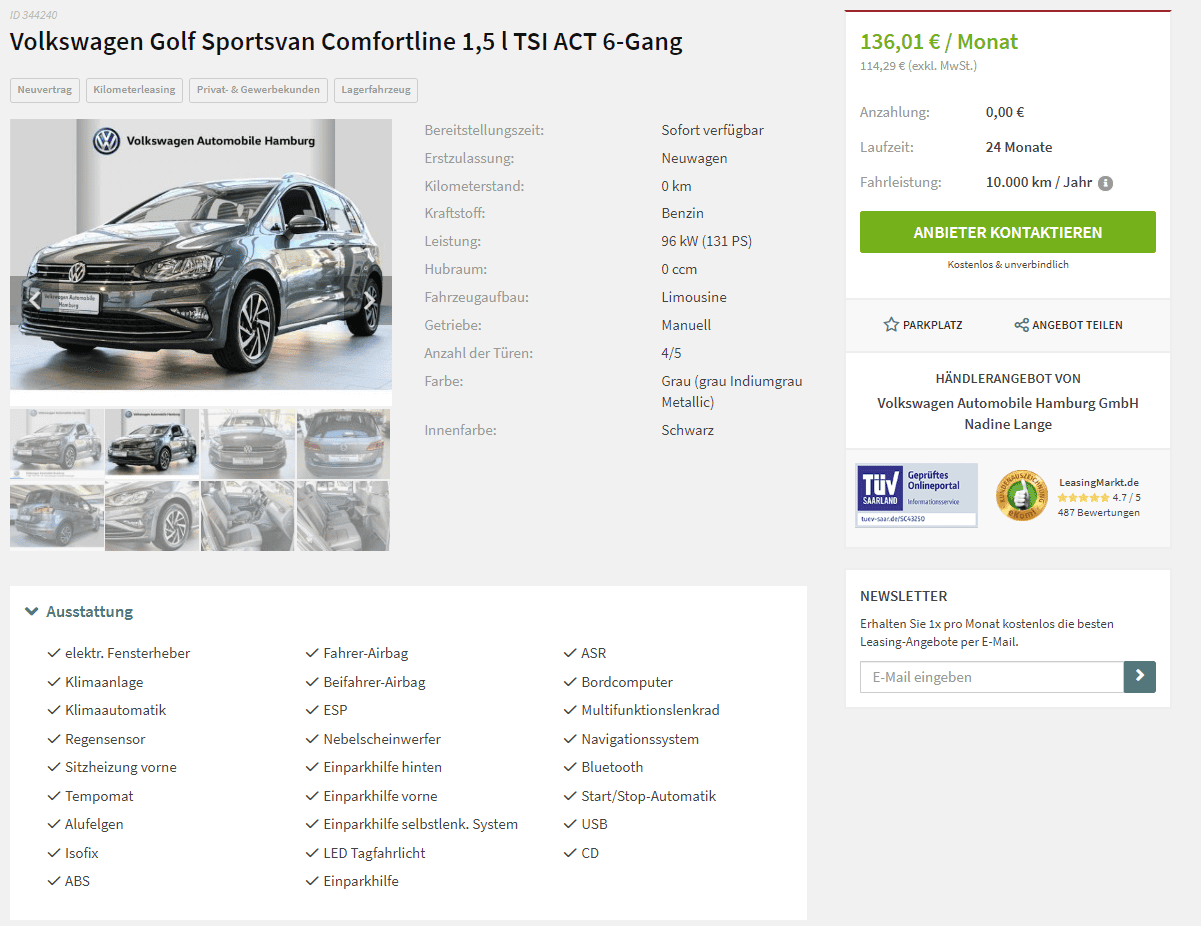Open the TÜV Saarland certification badge

click(x=917, y=495)
